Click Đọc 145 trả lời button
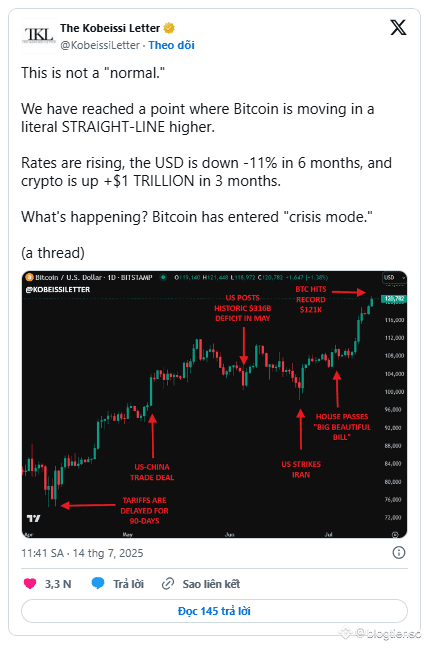Image resolution: width=429 pixels, height=649 pixels. (214, 611)
